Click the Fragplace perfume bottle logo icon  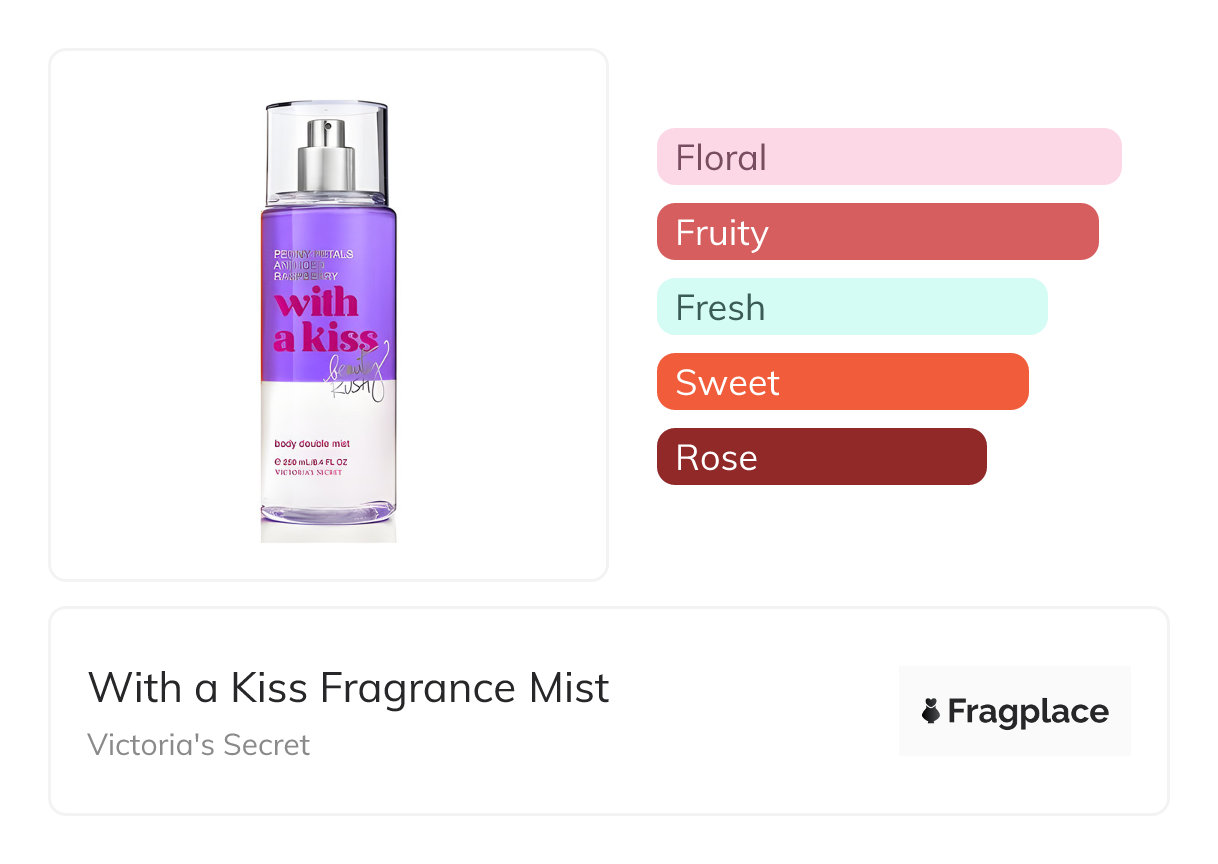click(931, 712)
